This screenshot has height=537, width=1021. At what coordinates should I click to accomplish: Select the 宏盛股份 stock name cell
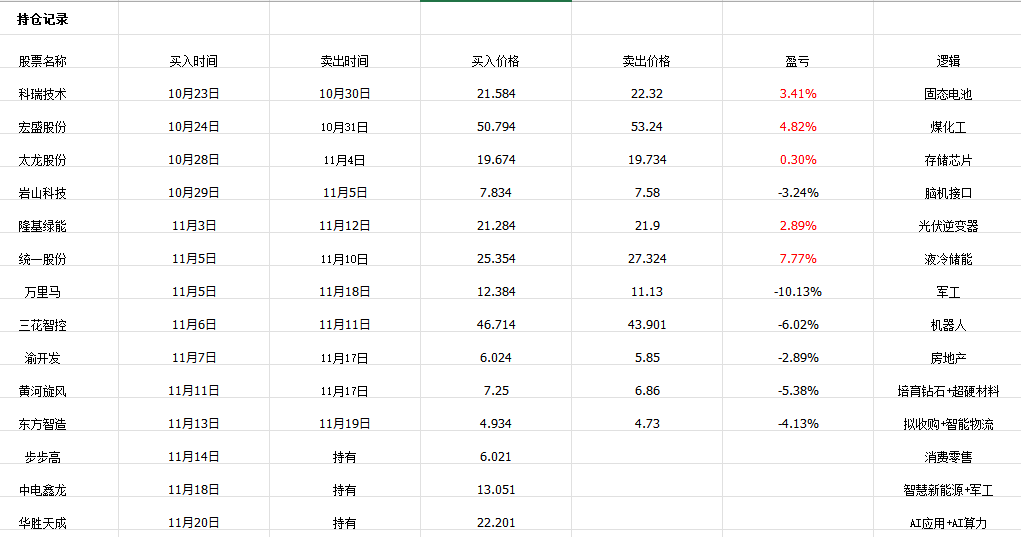(42, 127)
